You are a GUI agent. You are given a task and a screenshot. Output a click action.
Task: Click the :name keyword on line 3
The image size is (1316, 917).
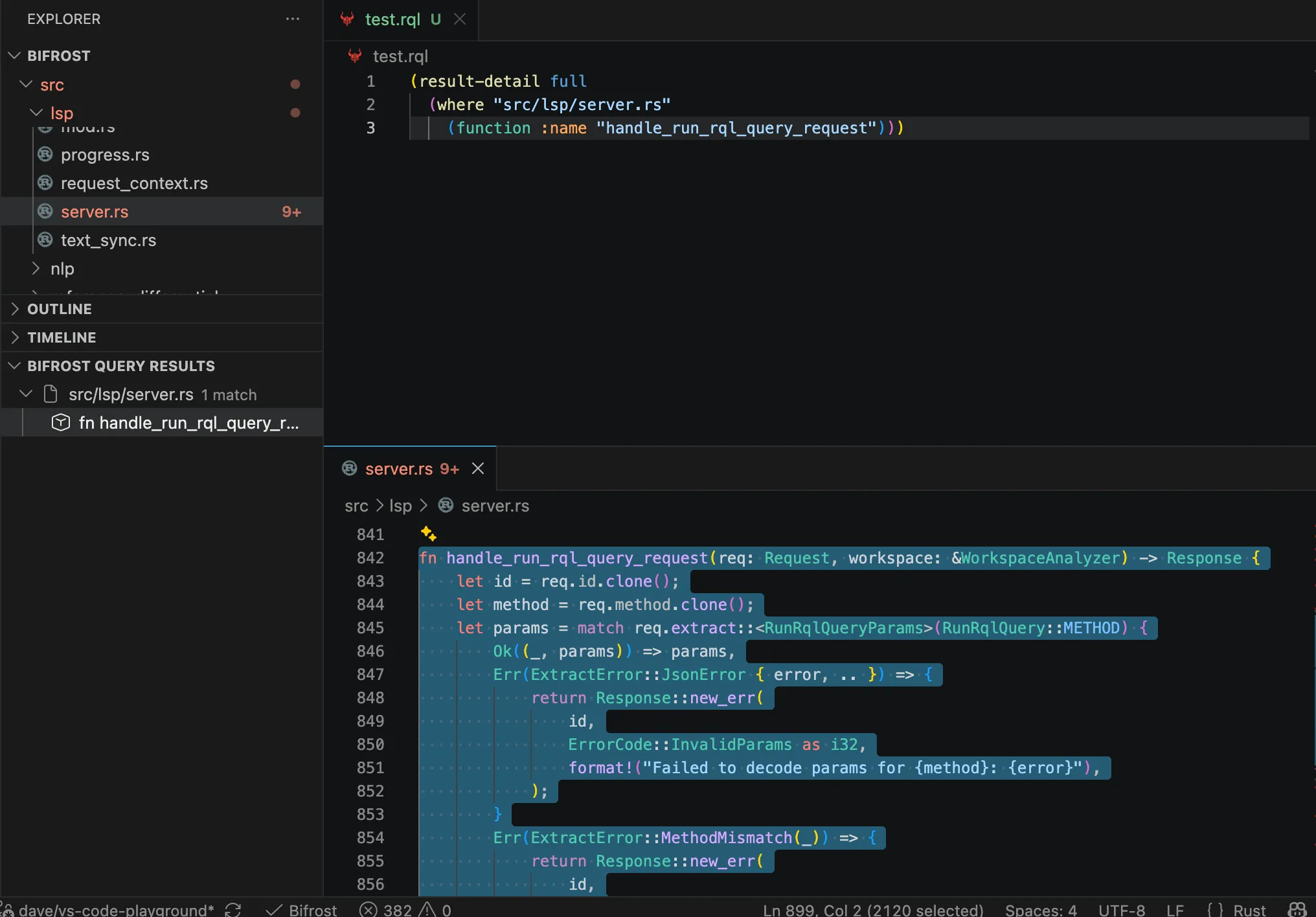[563, 128]
